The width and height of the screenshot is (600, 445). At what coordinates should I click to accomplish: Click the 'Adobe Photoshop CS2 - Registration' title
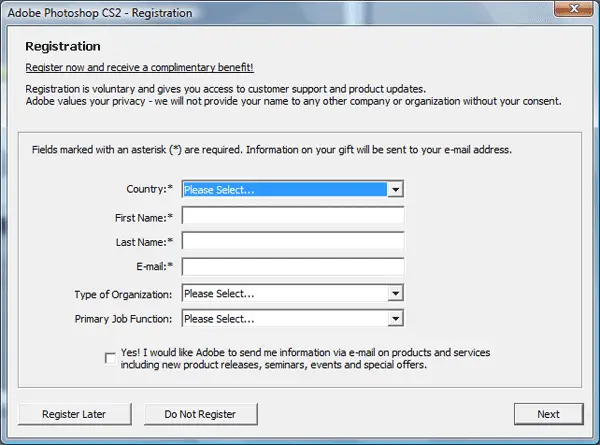coord(100,13)
